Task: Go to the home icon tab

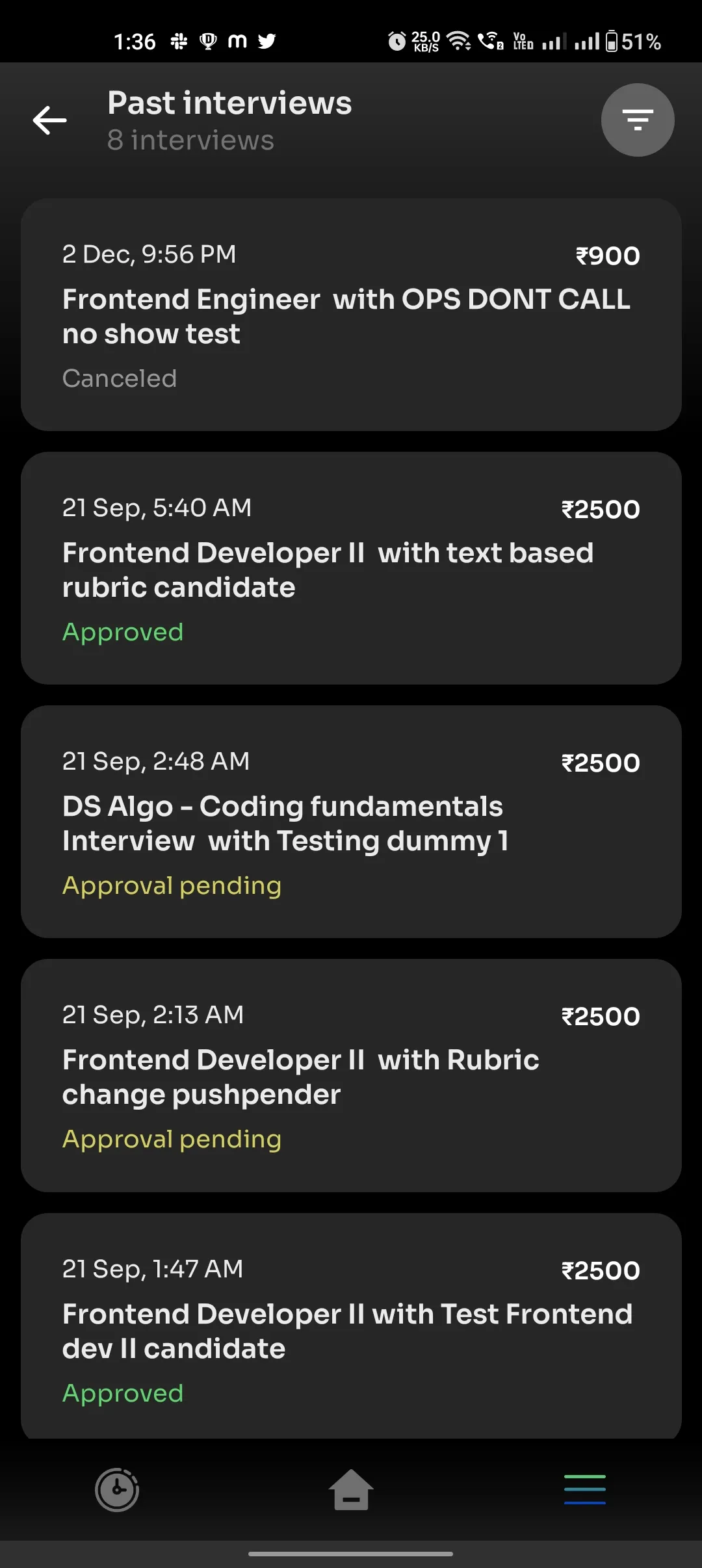Action: [351, 1489]
